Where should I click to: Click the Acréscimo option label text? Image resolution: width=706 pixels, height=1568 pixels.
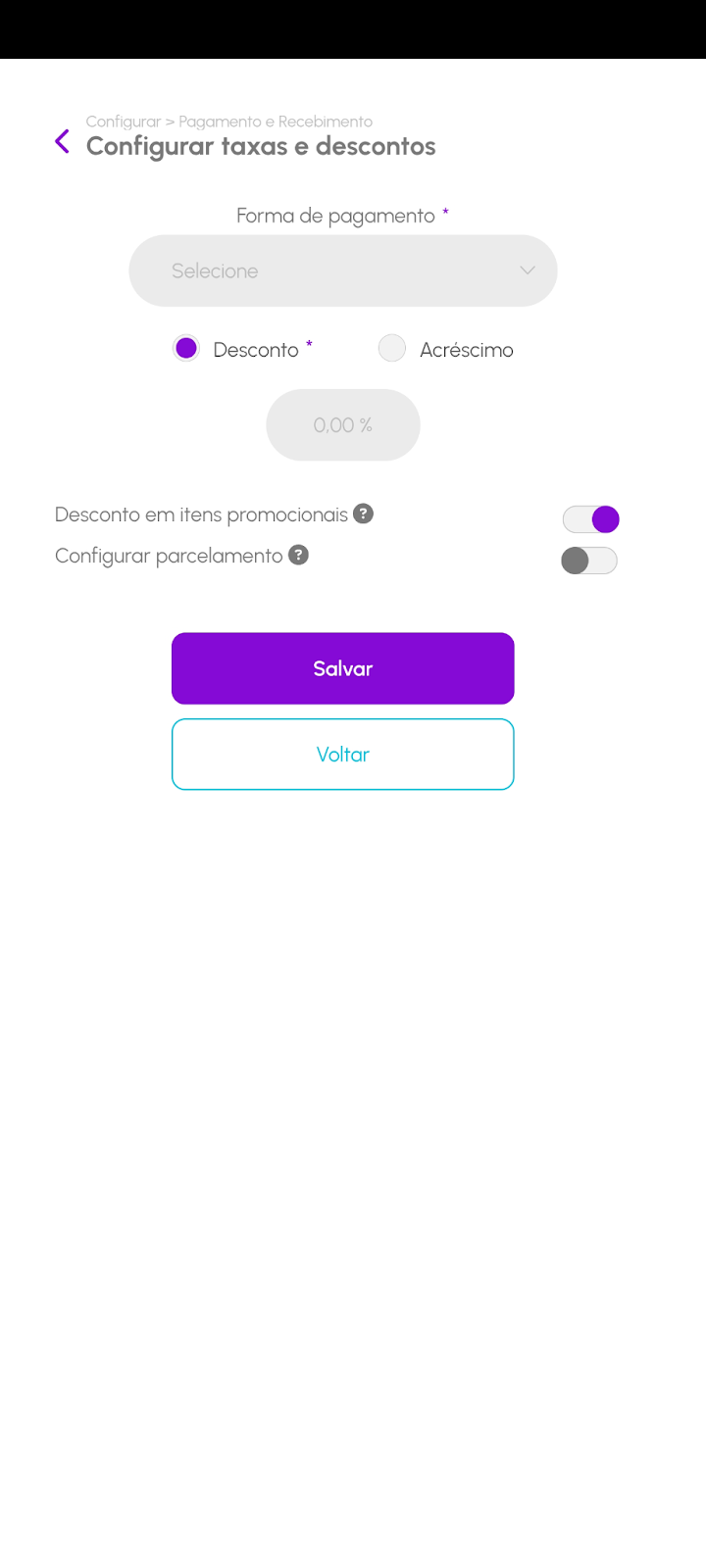[466, 350]
